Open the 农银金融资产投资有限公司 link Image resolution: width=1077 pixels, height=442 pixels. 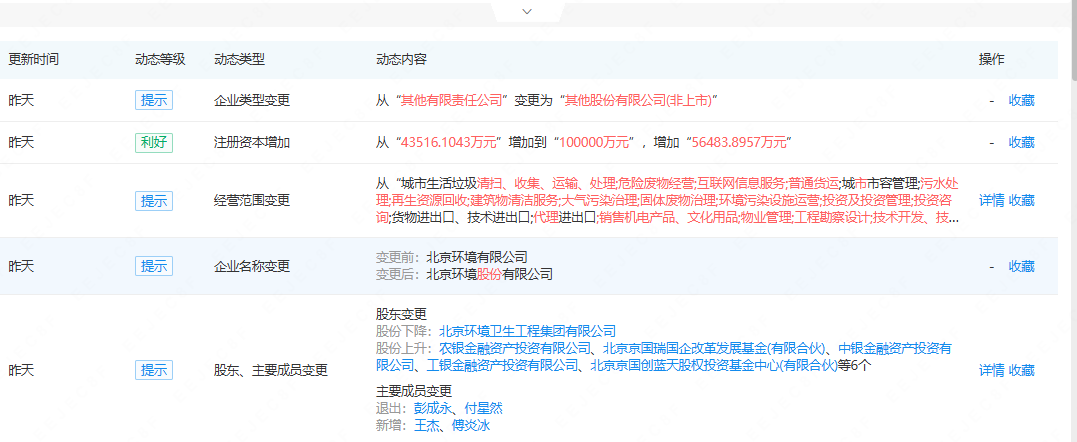[x=515, y=348]
